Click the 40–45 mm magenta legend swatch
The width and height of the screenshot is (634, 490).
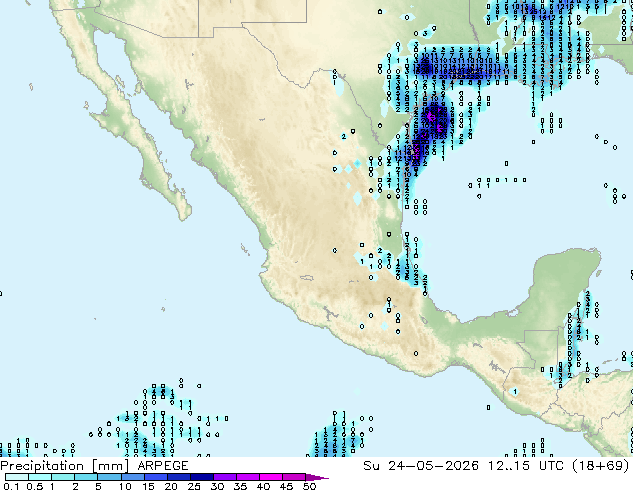tap(271, 477)
